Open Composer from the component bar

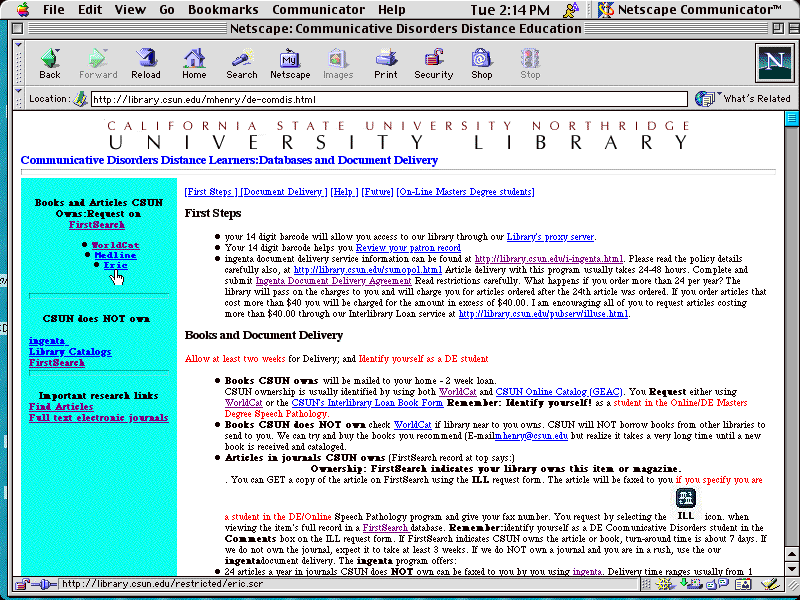(x=769, y=584)
